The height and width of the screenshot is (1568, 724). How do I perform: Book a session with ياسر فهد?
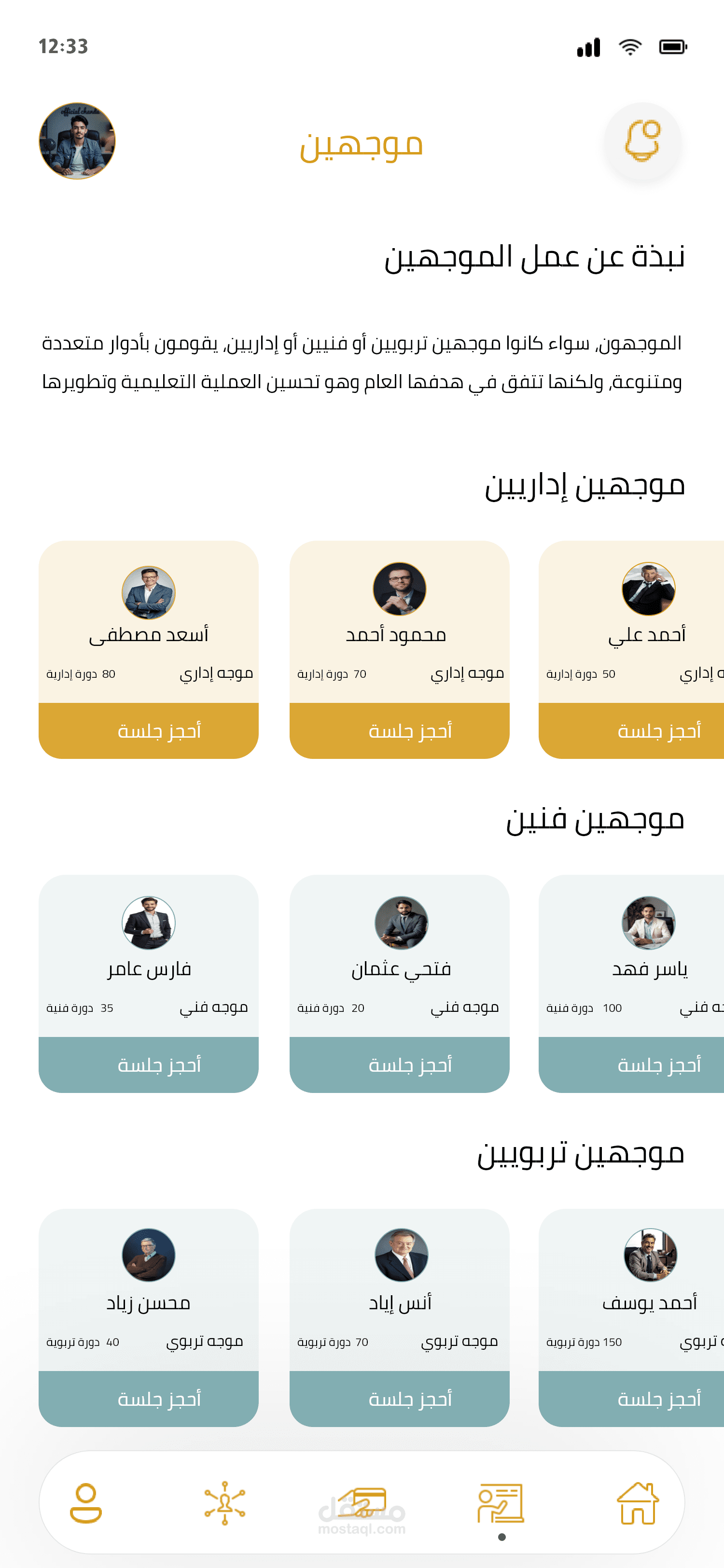631,1064
